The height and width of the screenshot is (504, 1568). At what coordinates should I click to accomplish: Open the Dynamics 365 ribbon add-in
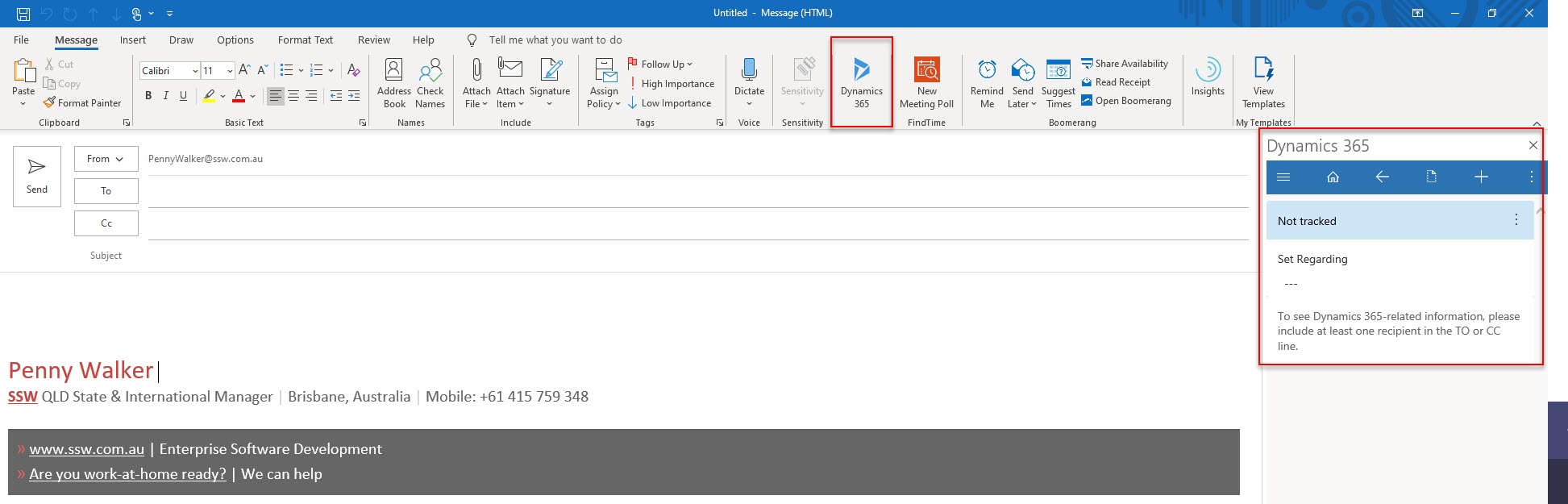pos(861,82)
